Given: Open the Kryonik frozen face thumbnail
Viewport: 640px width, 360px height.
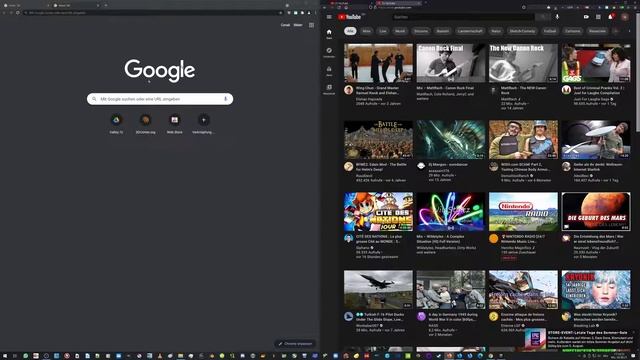Looking at the screenshot, I should 596,289.
